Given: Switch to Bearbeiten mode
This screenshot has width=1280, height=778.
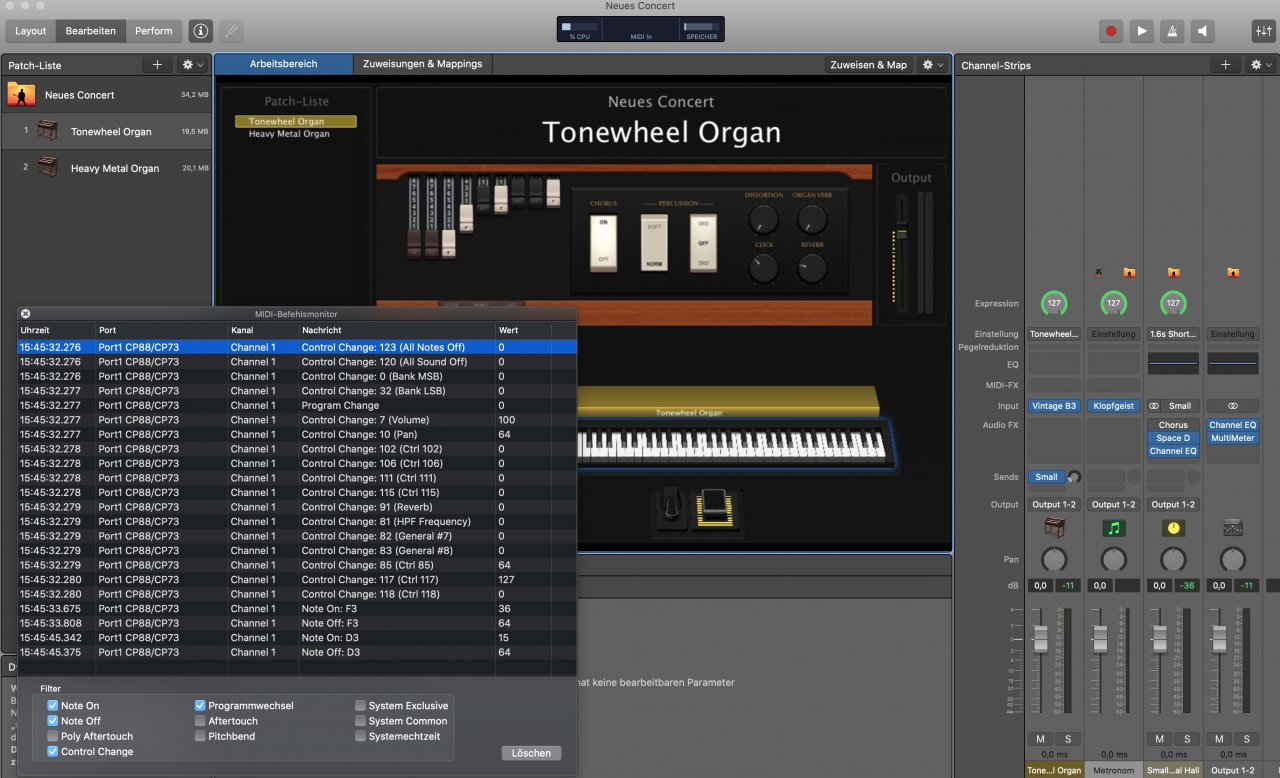Looking at the screenshot, I should (90, 31).
